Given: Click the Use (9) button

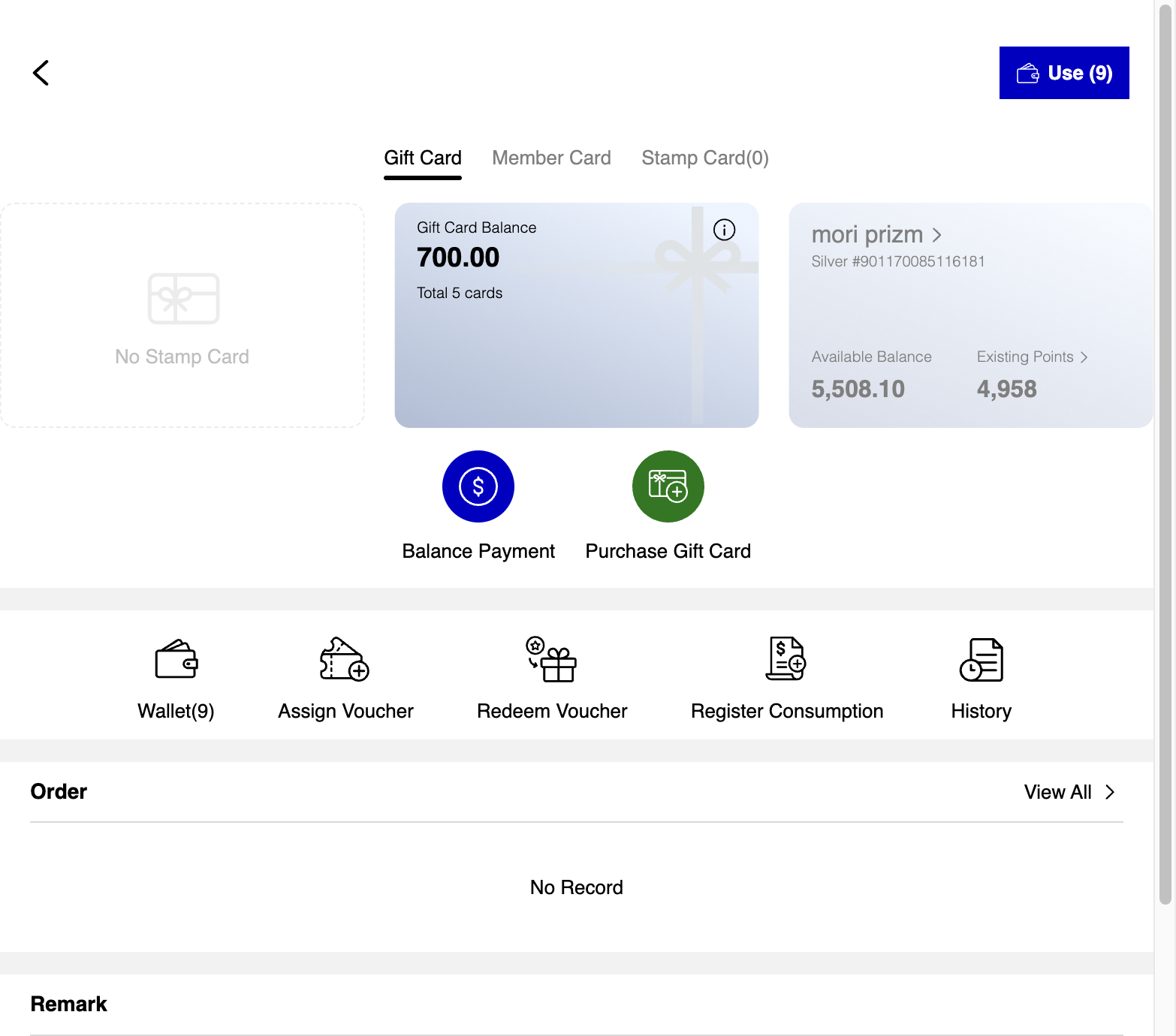Looking at the screenshot, I should pyautogui.click(x=1064, y=73).
